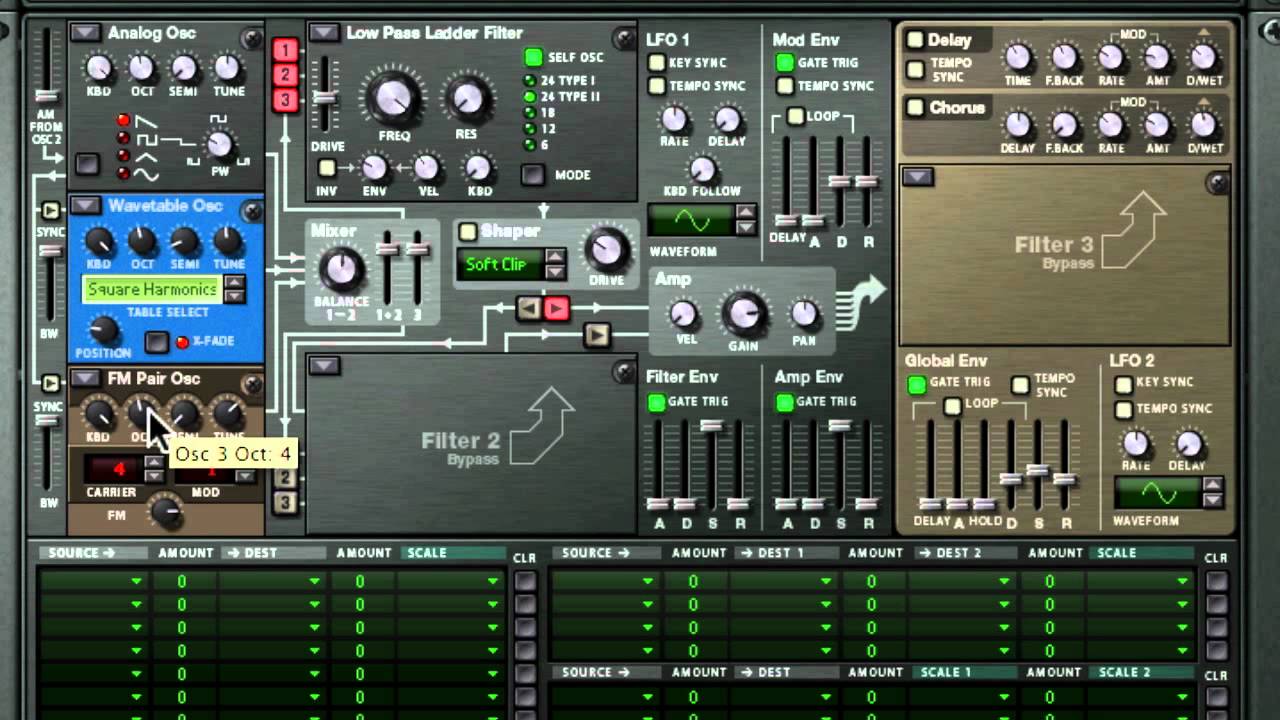
Task: Select the sawtooth waveform in Analog Osc
Action: click(124, 120)
